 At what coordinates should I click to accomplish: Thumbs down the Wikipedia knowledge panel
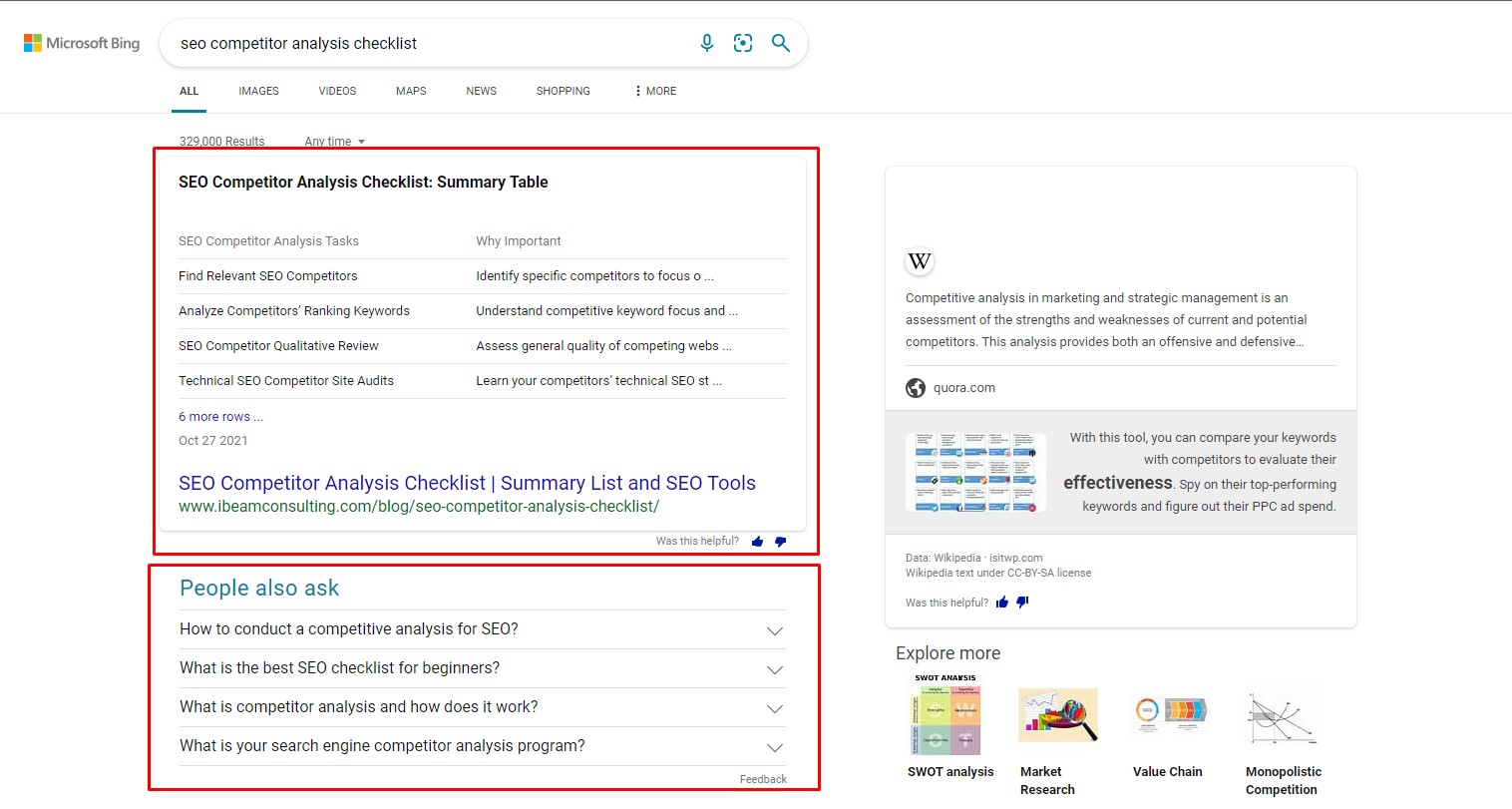1022,603
